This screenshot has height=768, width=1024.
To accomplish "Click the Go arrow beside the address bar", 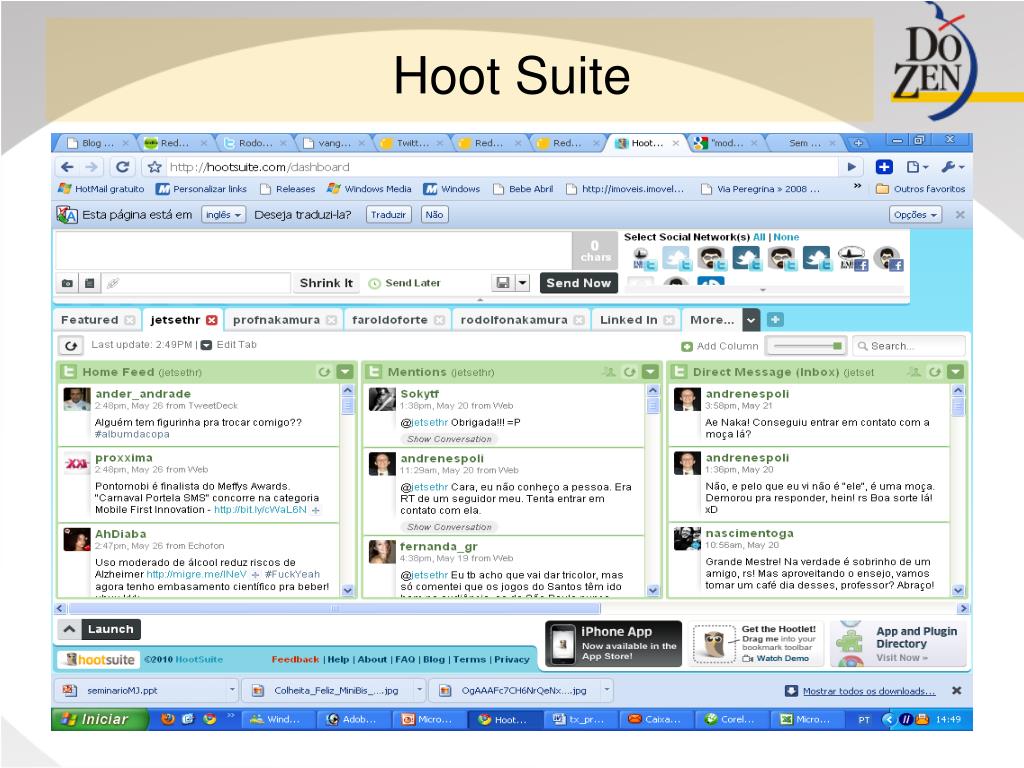I will pos(851,167).
